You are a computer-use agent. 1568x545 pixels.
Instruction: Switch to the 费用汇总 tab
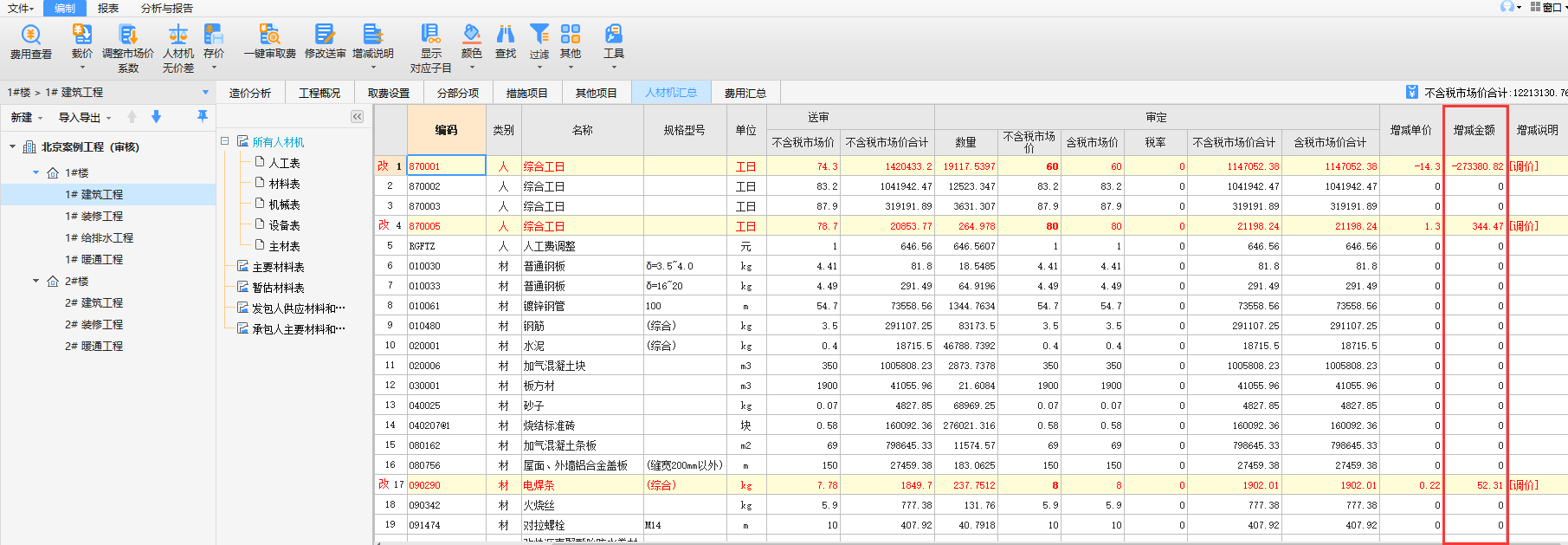(x=745, y=93)
